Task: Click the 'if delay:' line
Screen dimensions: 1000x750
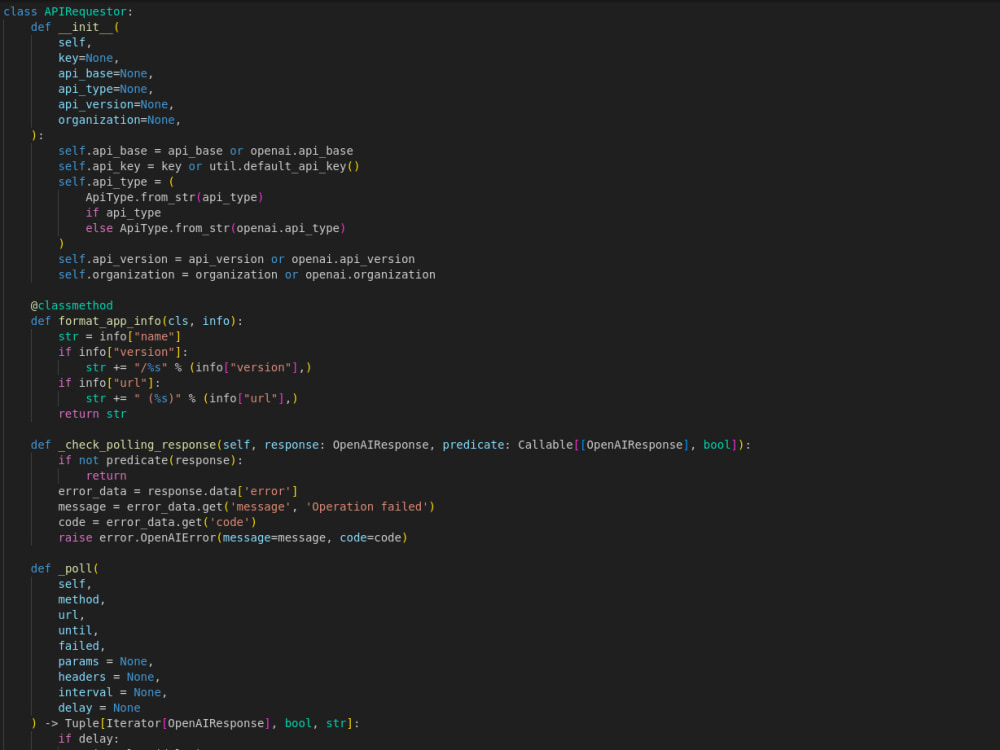Action: pyautogui.click(x=89, y=739)
